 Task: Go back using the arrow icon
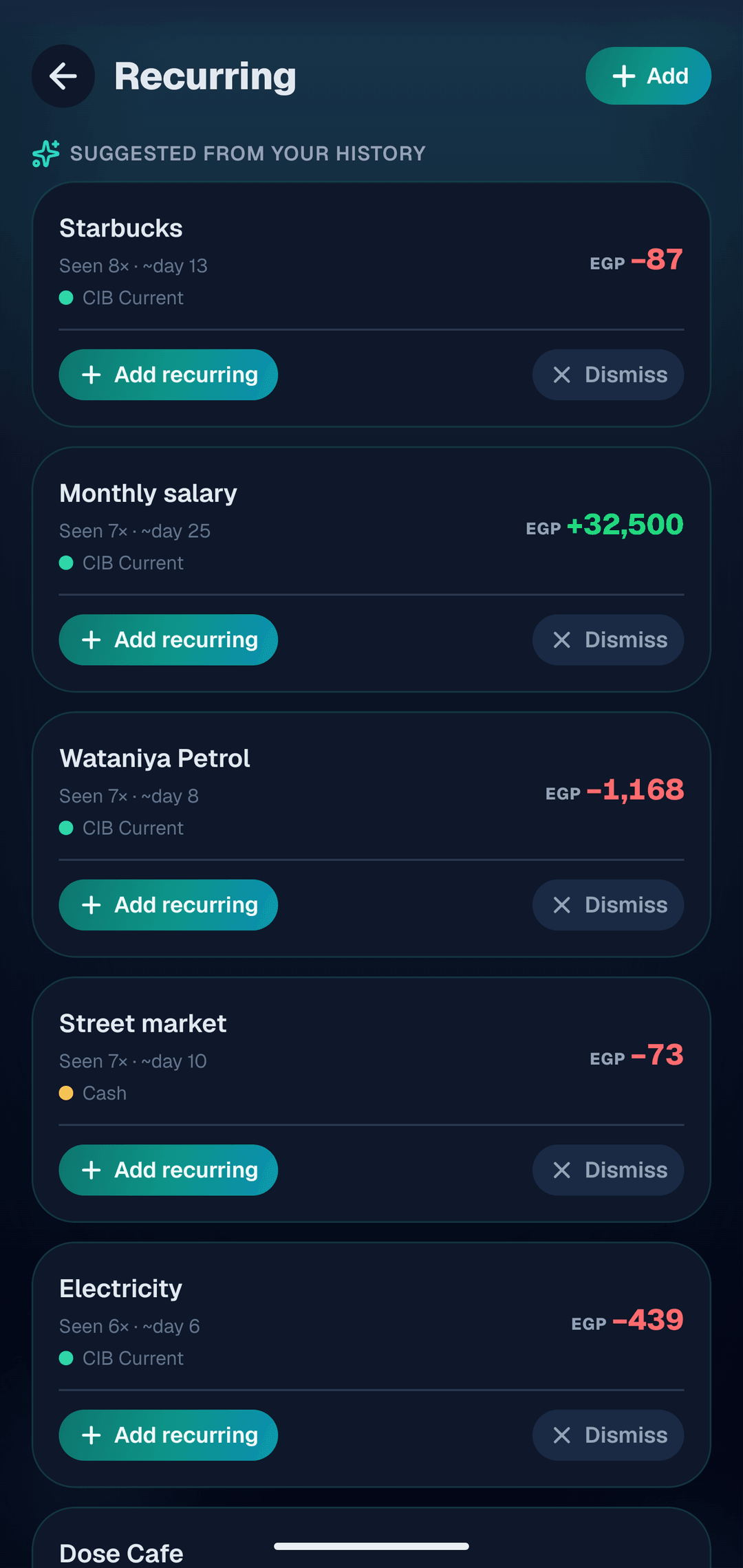click(63, 76)
